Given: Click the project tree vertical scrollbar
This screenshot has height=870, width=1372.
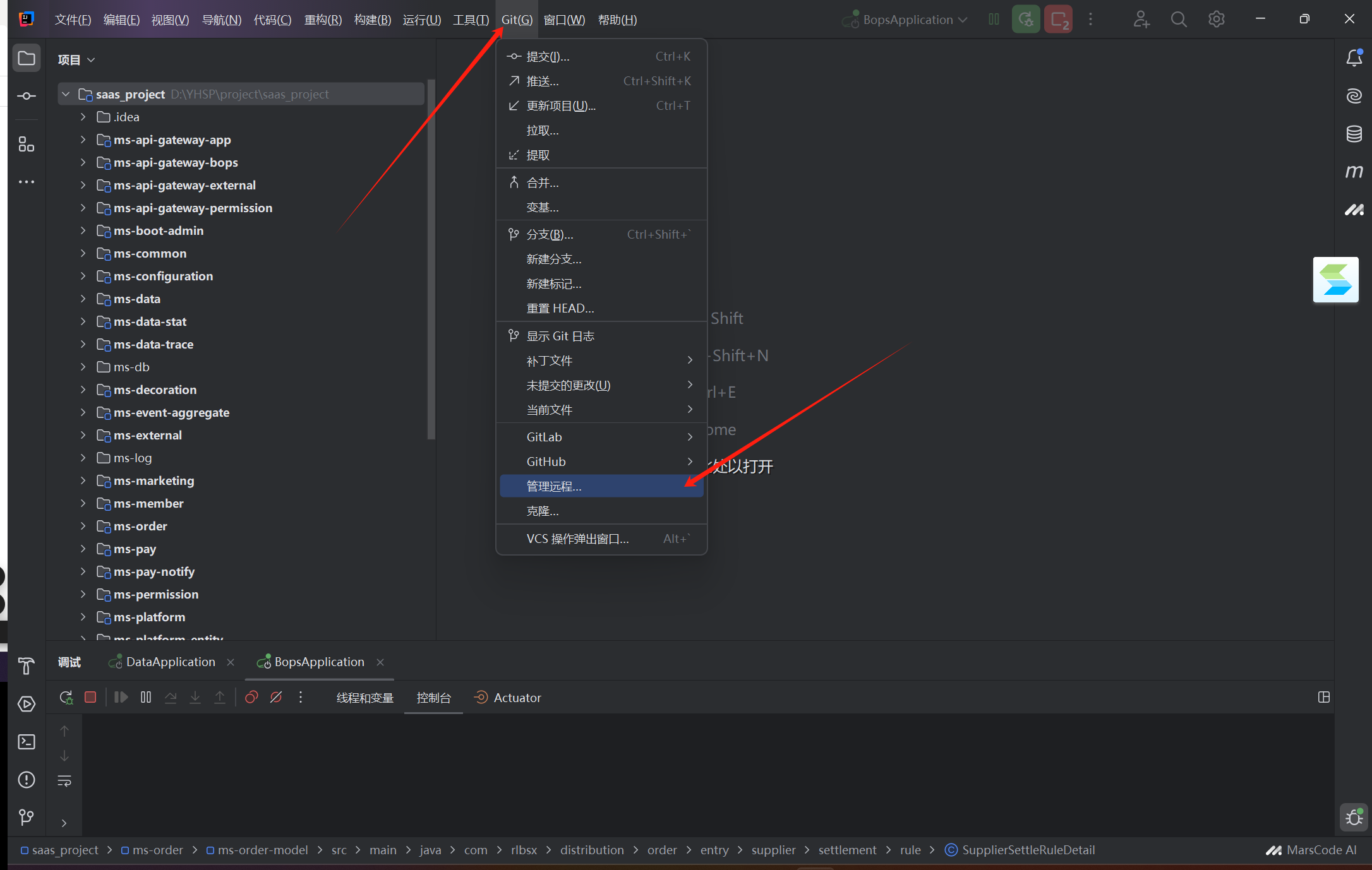Looking at the screenshot, I should pyautogui.click(x=431, y=259).
